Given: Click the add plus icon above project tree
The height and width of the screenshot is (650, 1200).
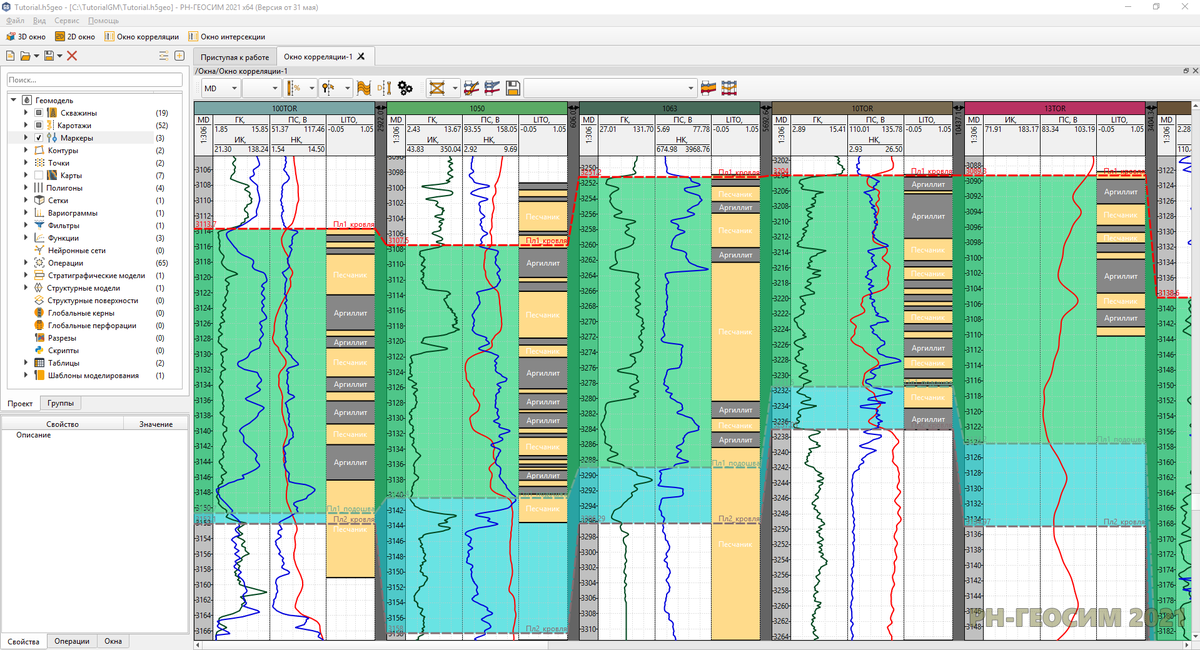Looking at the screenshot, I should tap(179, 56).
